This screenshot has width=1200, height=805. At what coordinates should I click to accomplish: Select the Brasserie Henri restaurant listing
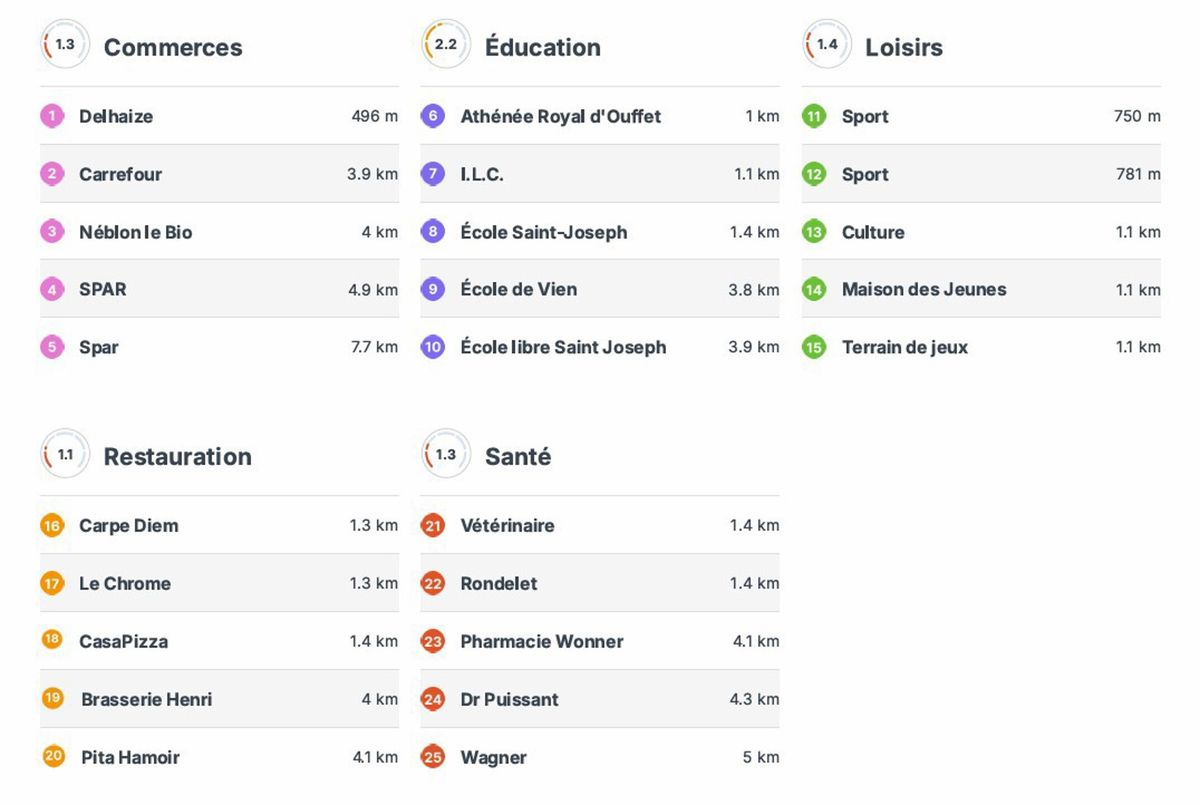pyautogui.click(x=147, y=699)
